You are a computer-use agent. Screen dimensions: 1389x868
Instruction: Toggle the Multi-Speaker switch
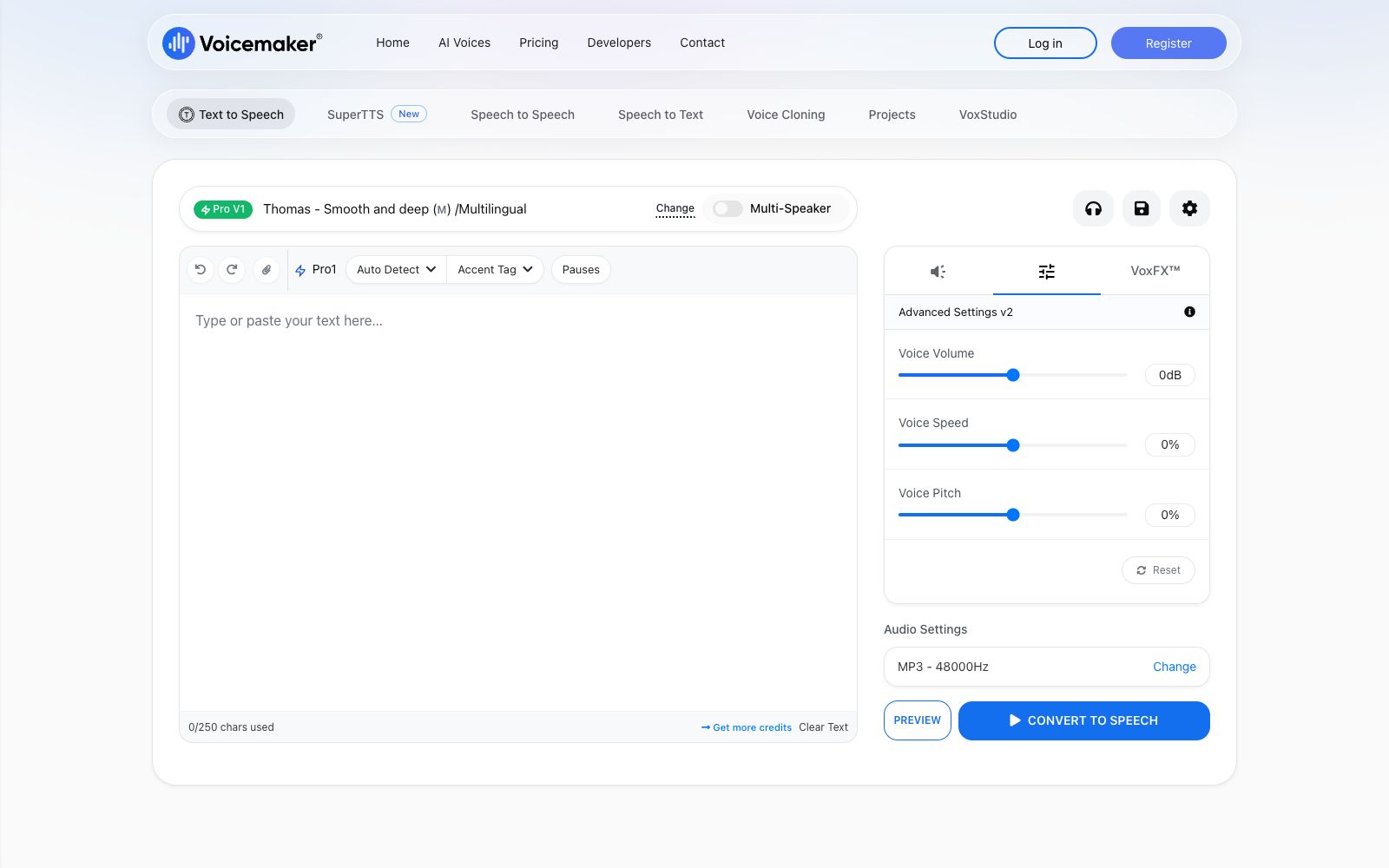pyautogui.click(x=727, y=208)
